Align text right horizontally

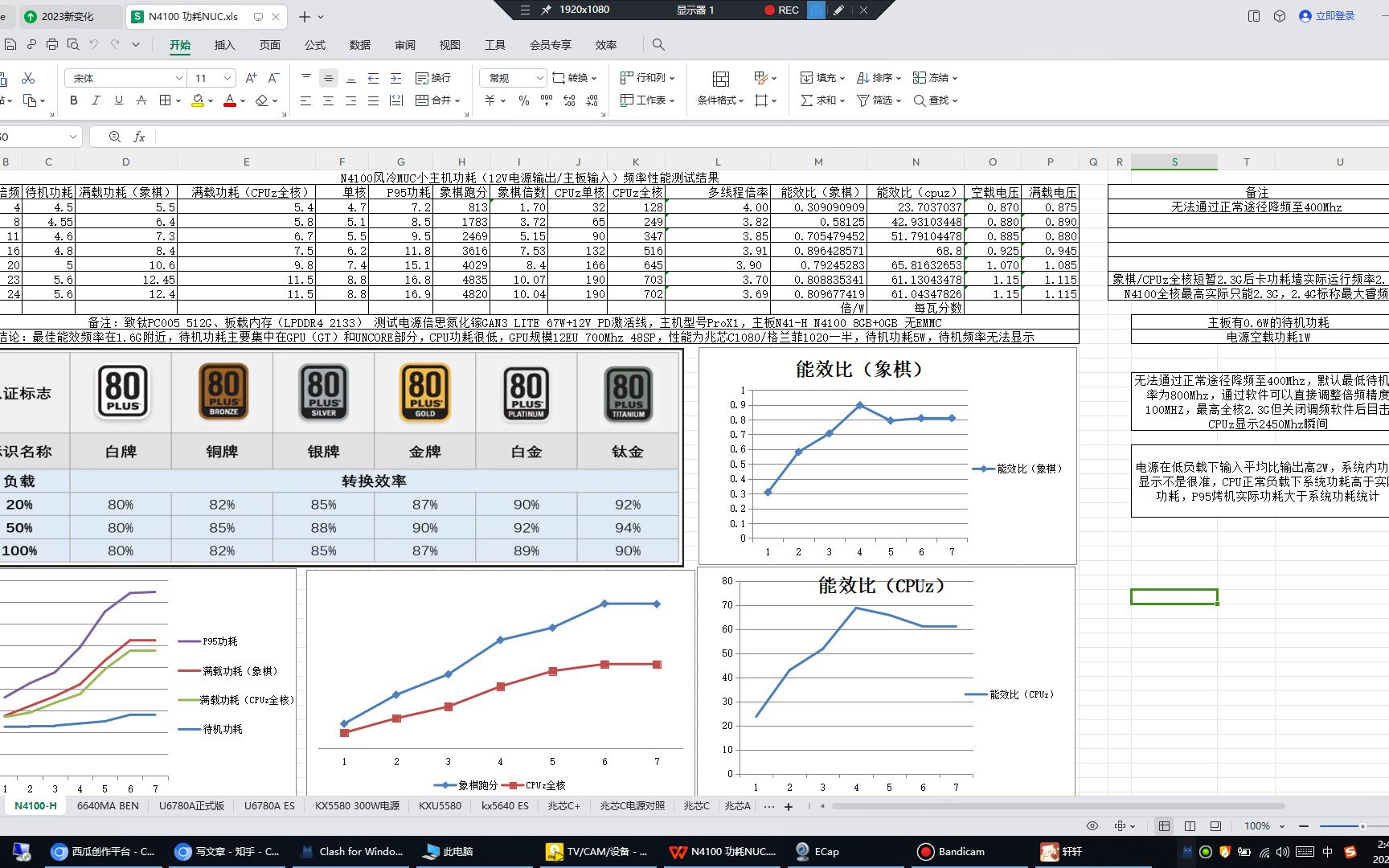[350, 100]
